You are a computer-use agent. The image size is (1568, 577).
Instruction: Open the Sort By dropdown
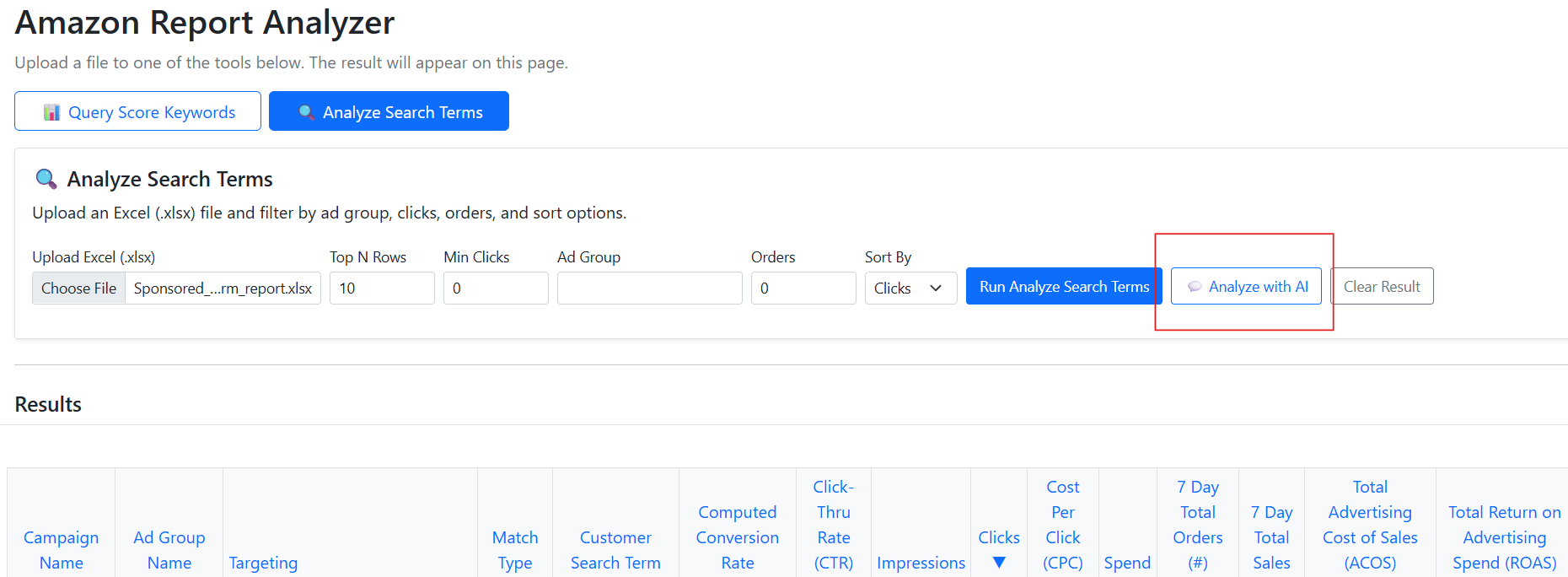pyautogui.click(x=910, y=288)
